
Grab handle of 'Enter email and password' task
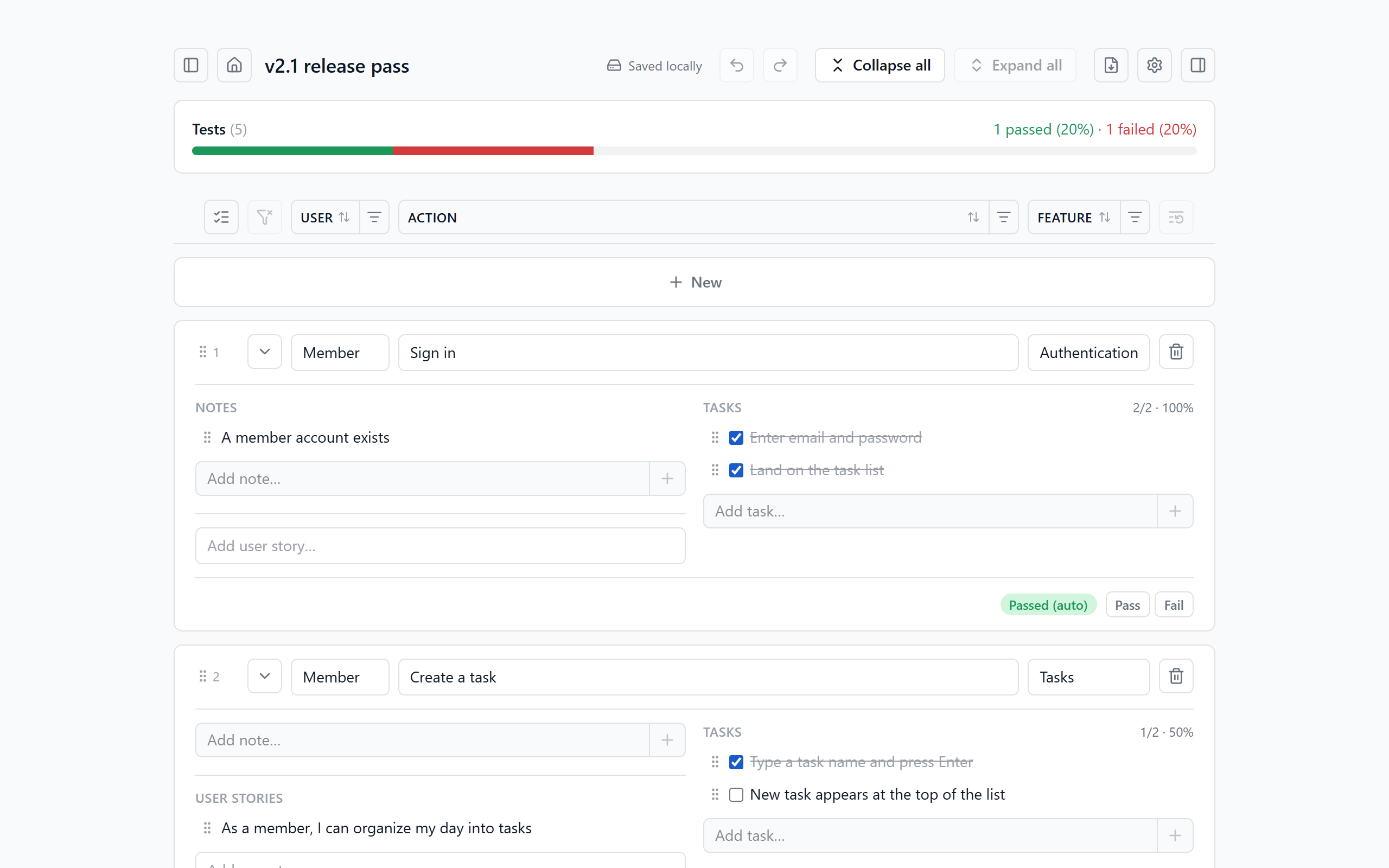[x=715, y=437]
